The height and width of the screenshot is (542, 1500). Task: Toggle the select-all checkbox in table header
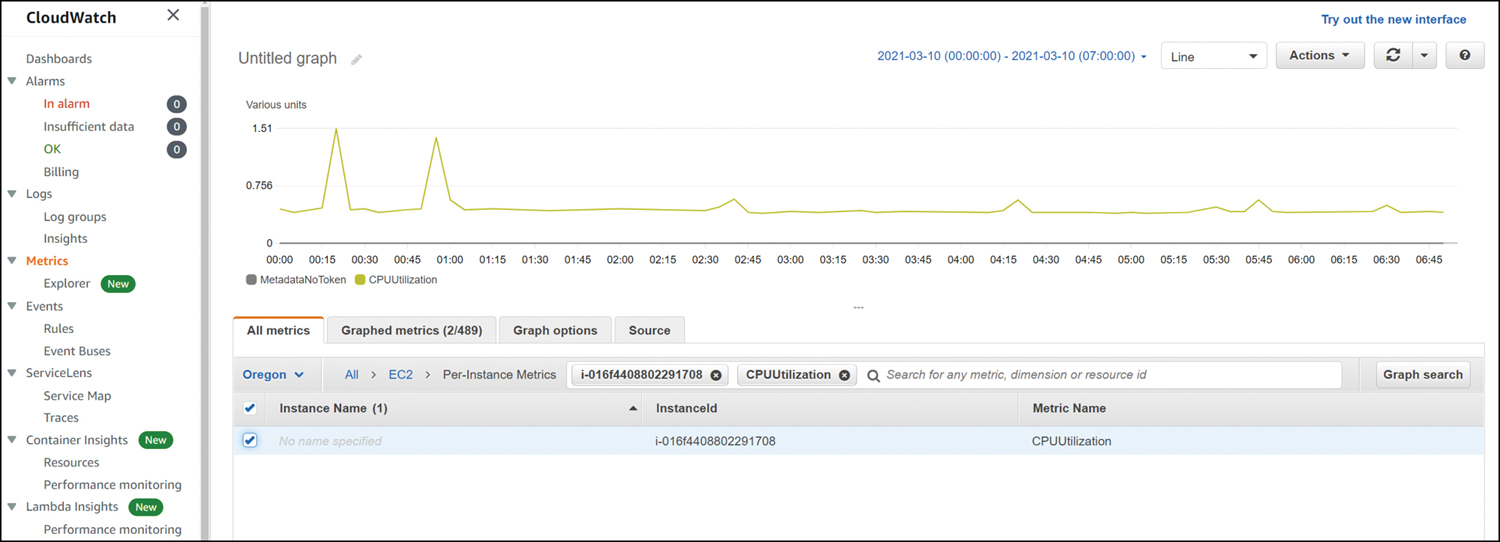tap(250, 408)
